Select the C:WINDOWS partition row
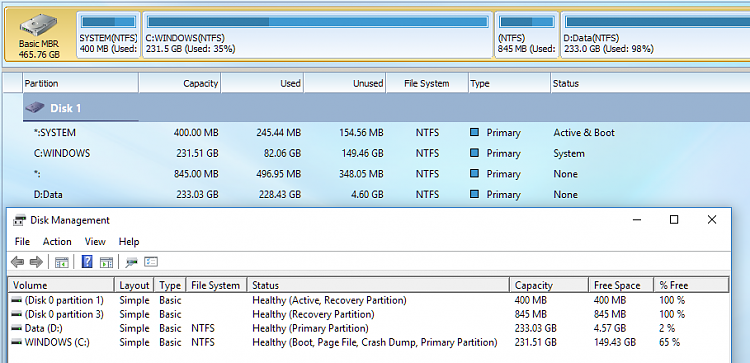The width and height of the screenshot is (750, 363). click(x=386, y=154)
